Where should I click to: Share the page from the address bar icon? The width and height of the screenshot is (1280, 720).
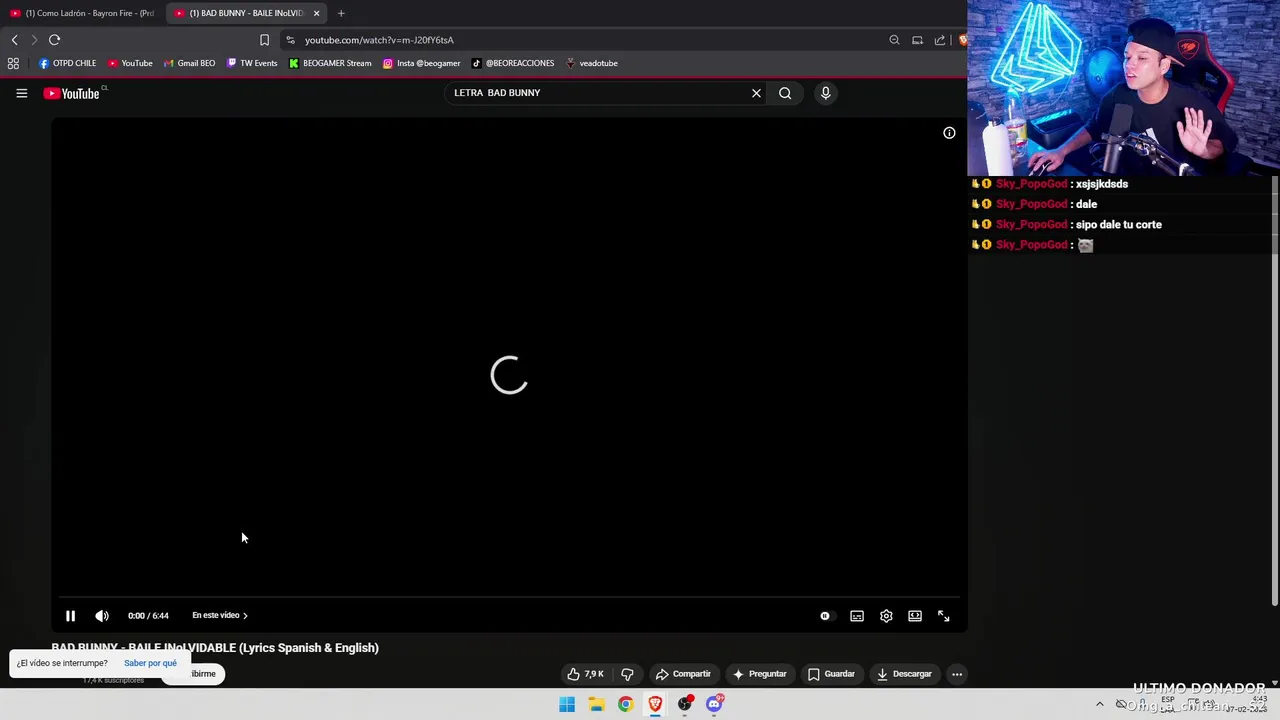click(940, 40)
